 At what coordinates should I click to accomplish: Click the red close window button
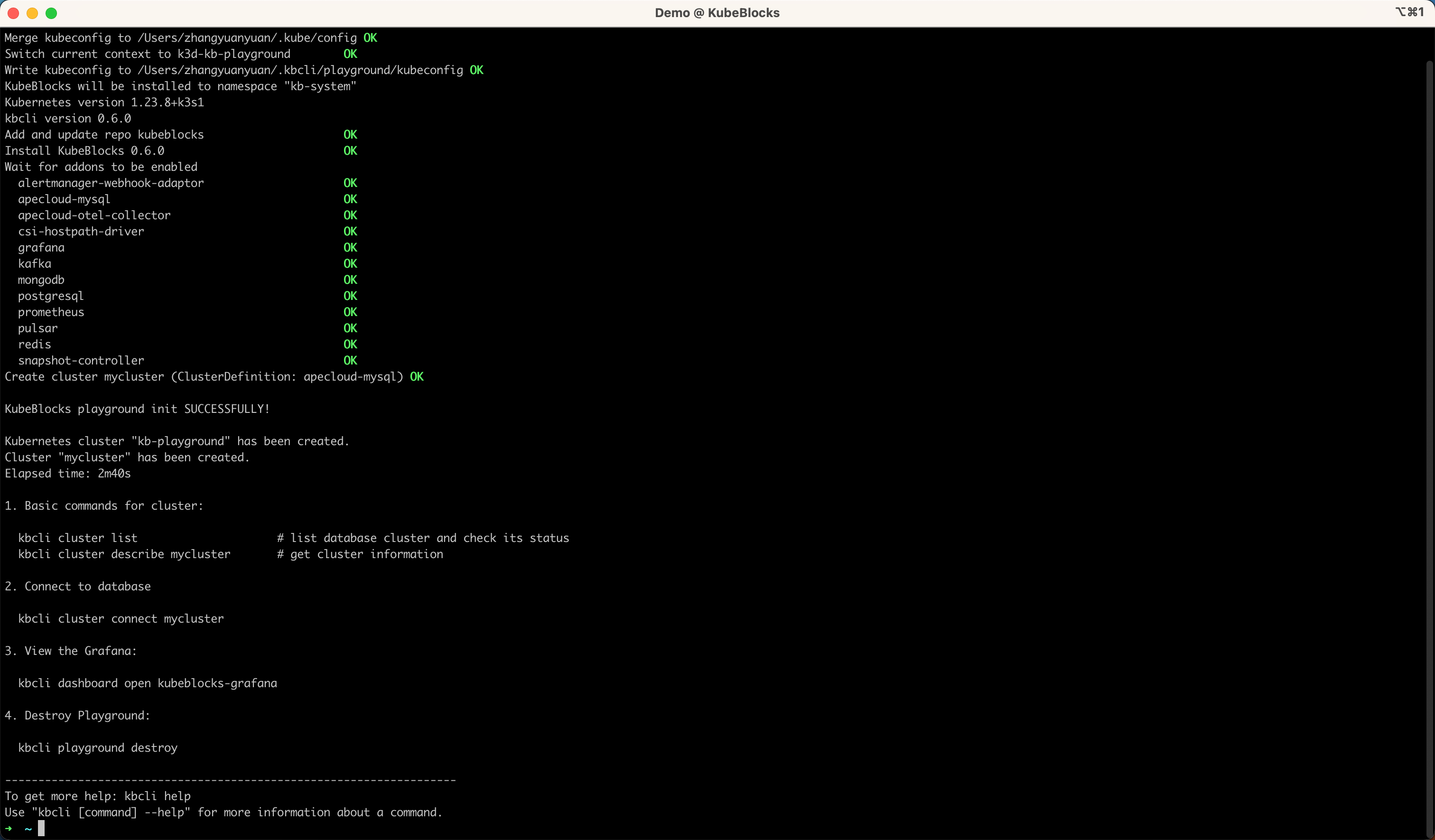[13, 13]
